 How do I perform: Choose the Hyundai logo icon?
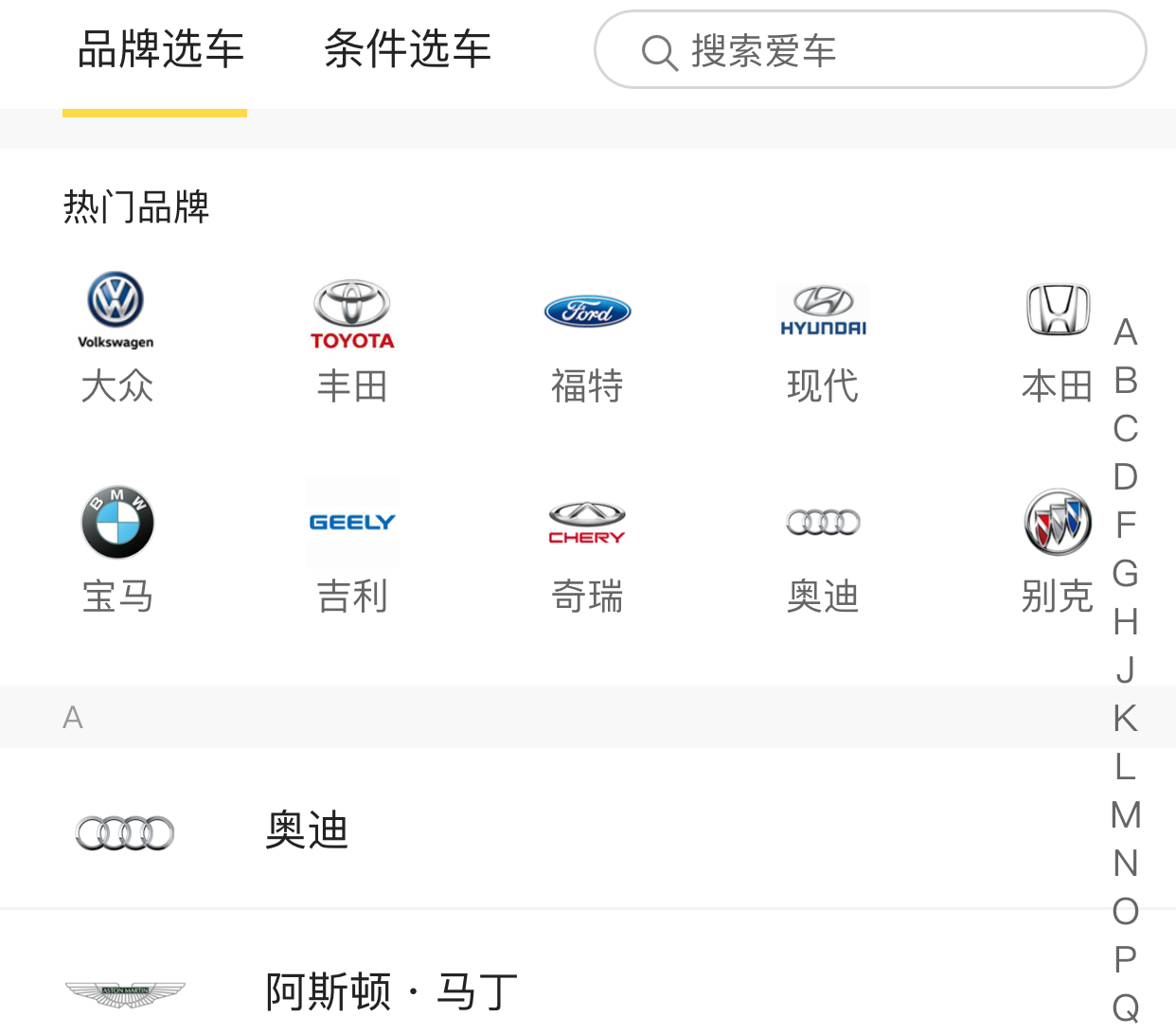tap(824, 312)
